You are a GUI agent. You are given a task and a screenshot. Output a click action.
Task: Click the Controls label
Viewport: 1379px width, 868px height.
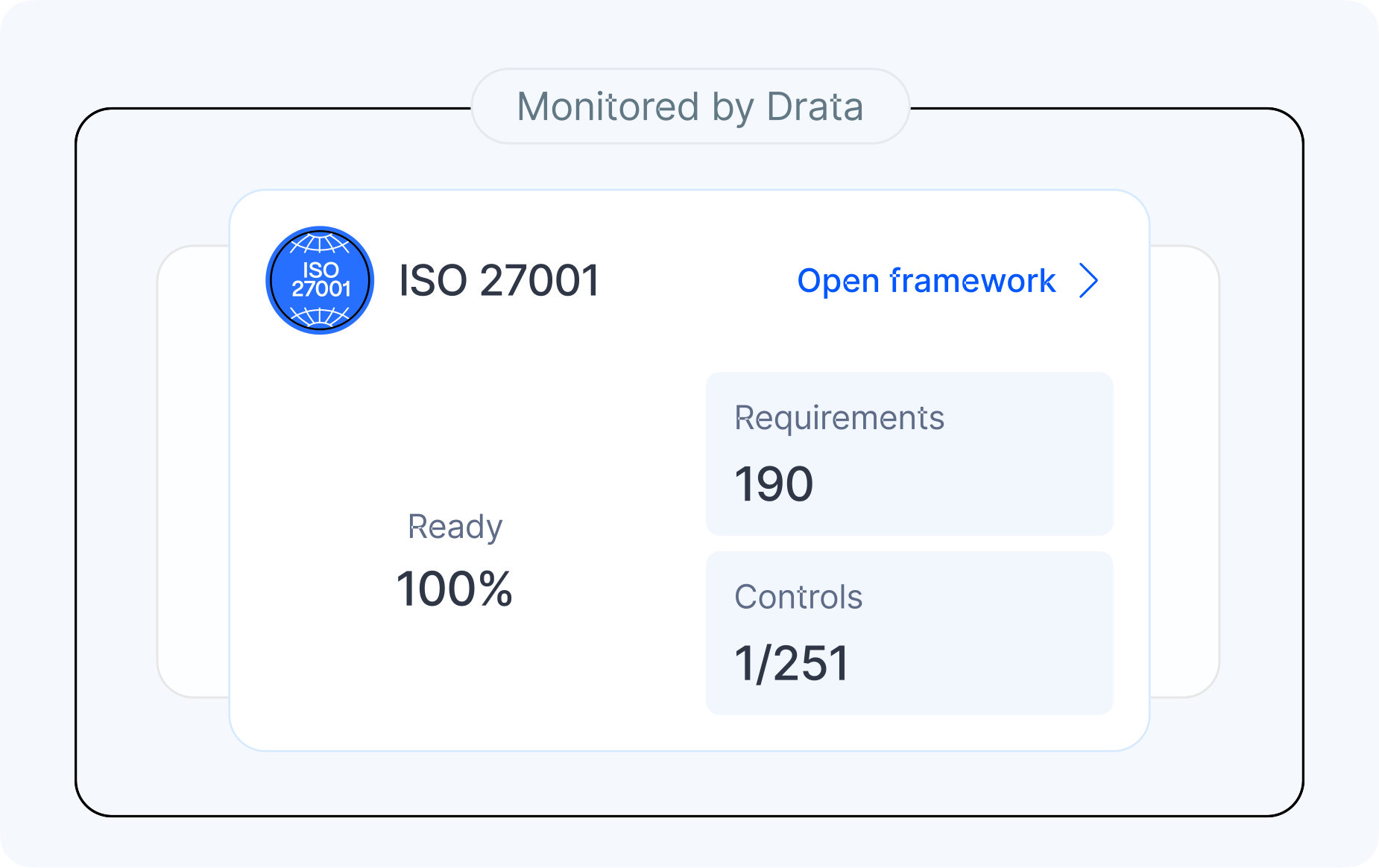(x=798, y=597)
